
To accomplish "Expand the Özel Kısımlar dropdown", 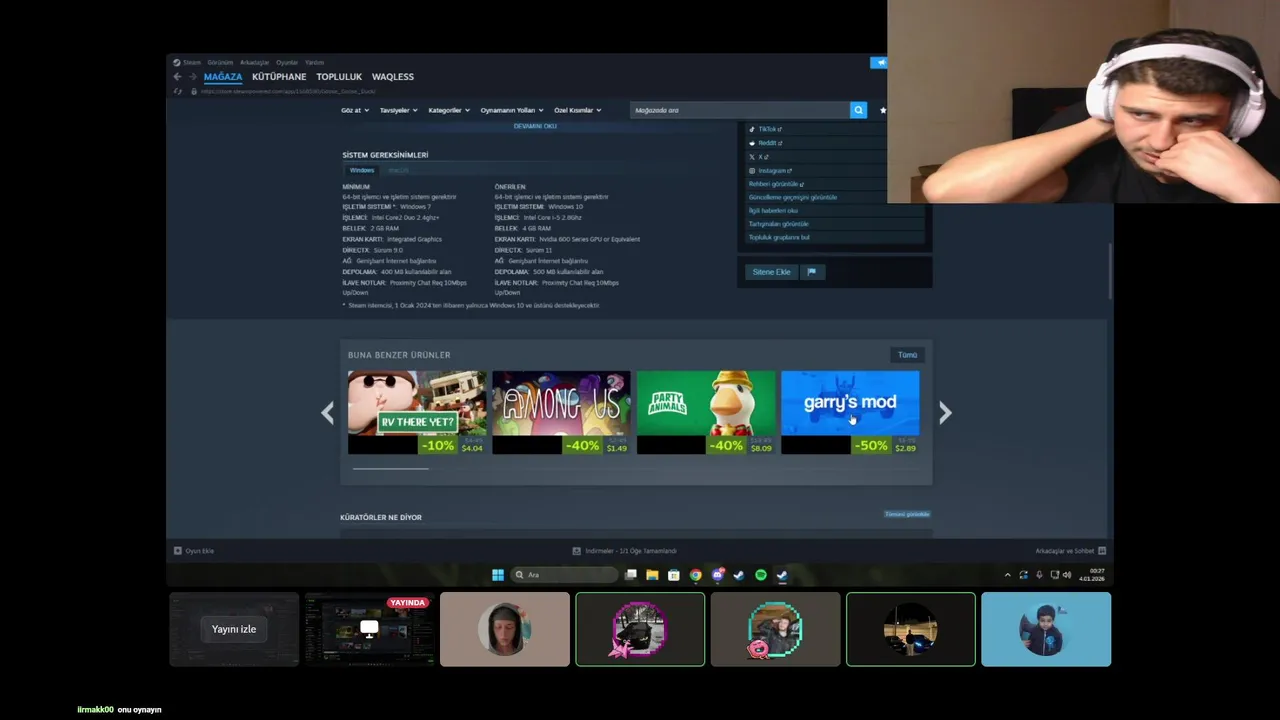I will [x=578, y=110].
